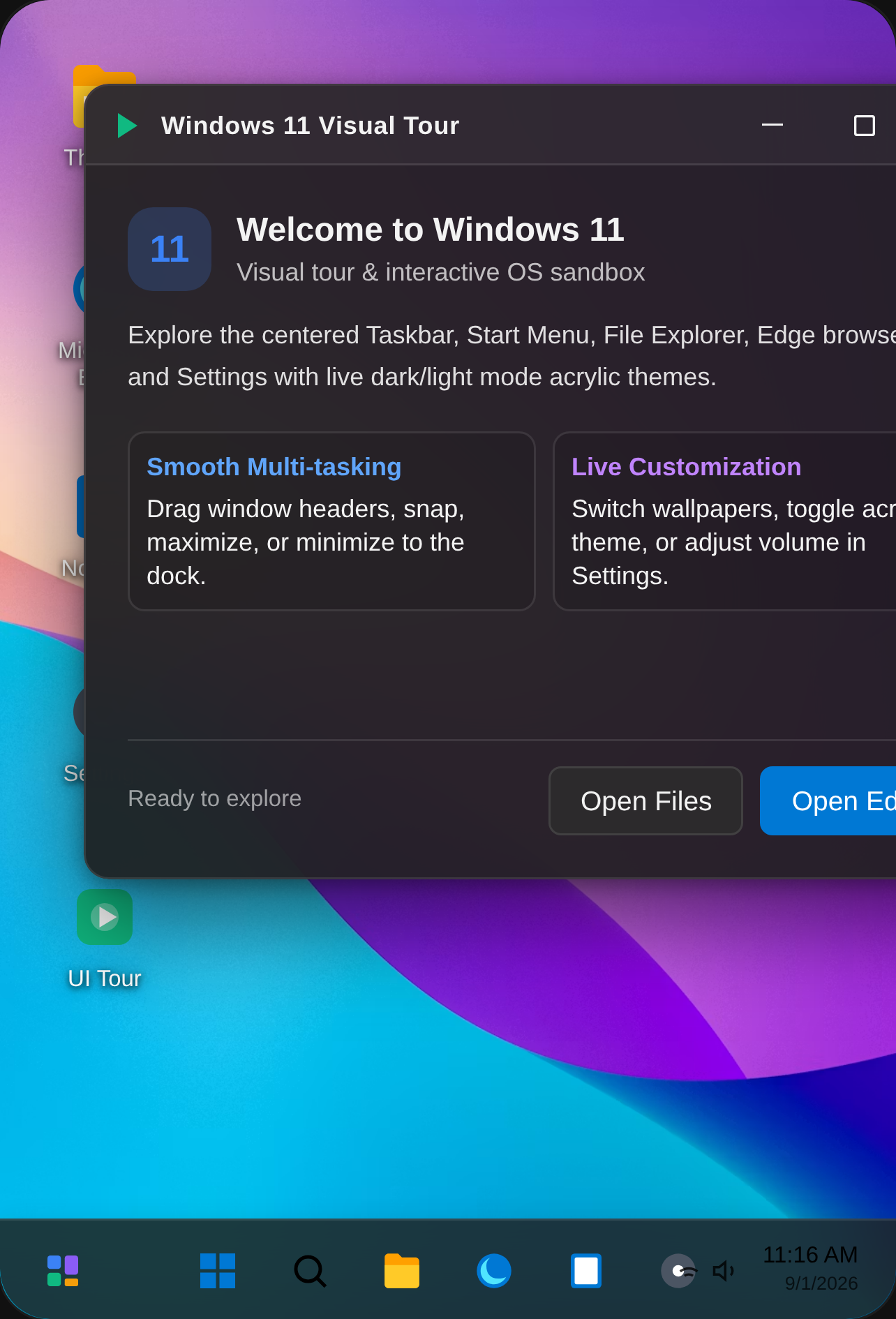Minimize the Windows 11 Visual Tour window
This screenshot has height=1319, width=896.
pos(772,125)
